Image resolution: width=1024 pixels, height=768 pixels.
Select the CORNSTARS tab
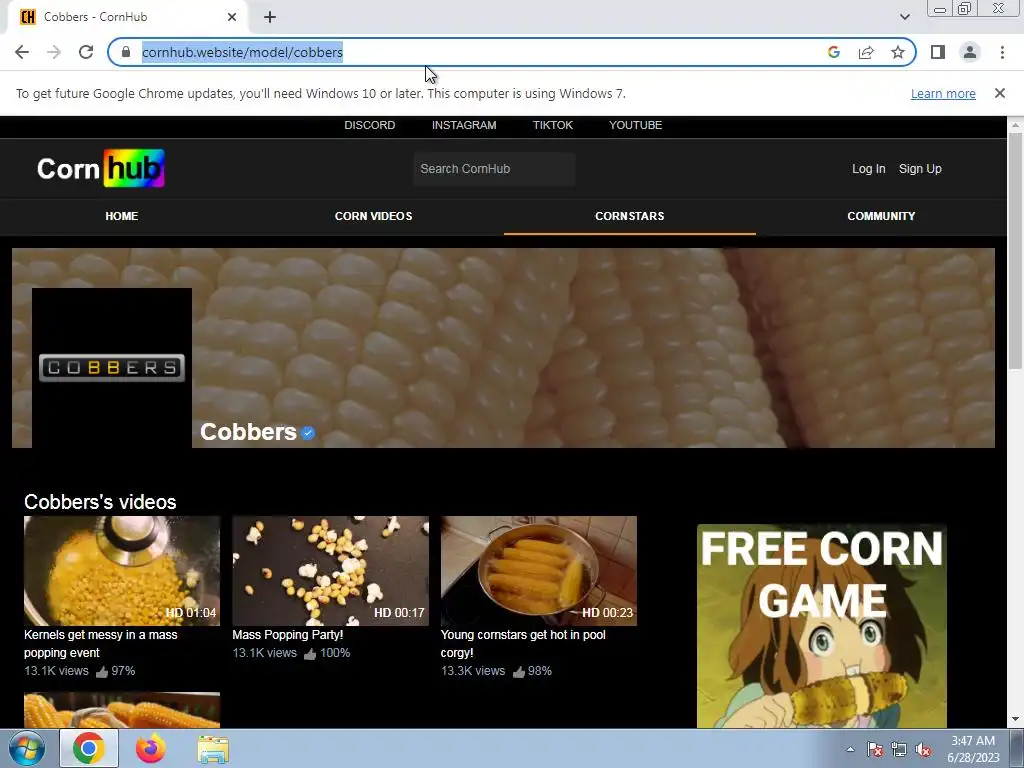630,216
